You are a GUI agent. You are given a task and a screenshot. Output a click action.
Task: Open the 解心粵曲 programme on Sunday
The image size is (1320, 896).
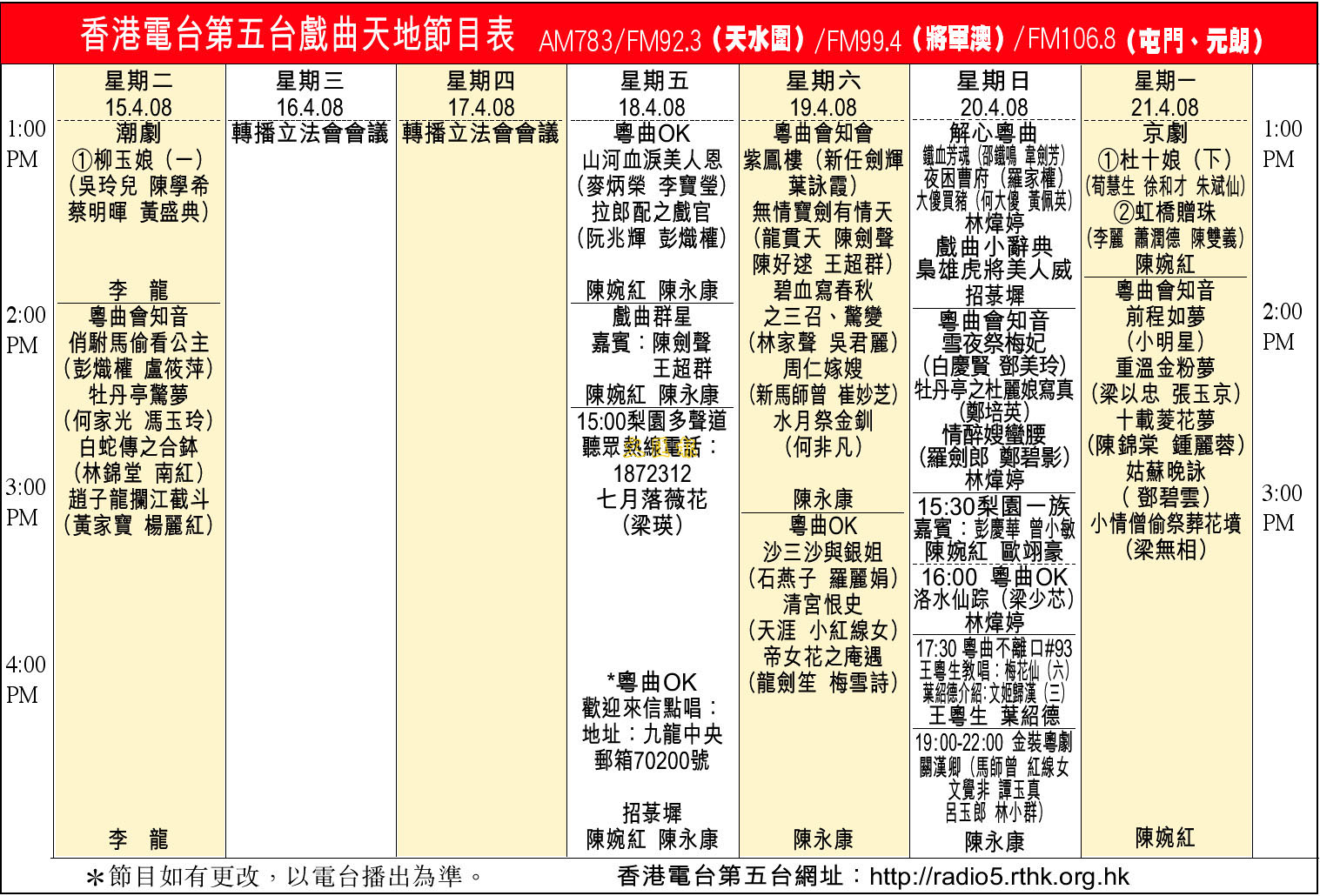click(993, 133)
